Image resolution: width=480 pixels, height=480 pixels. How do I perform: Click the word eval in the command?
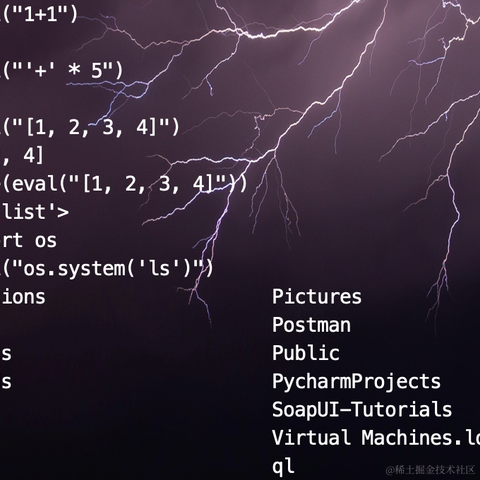35,184
